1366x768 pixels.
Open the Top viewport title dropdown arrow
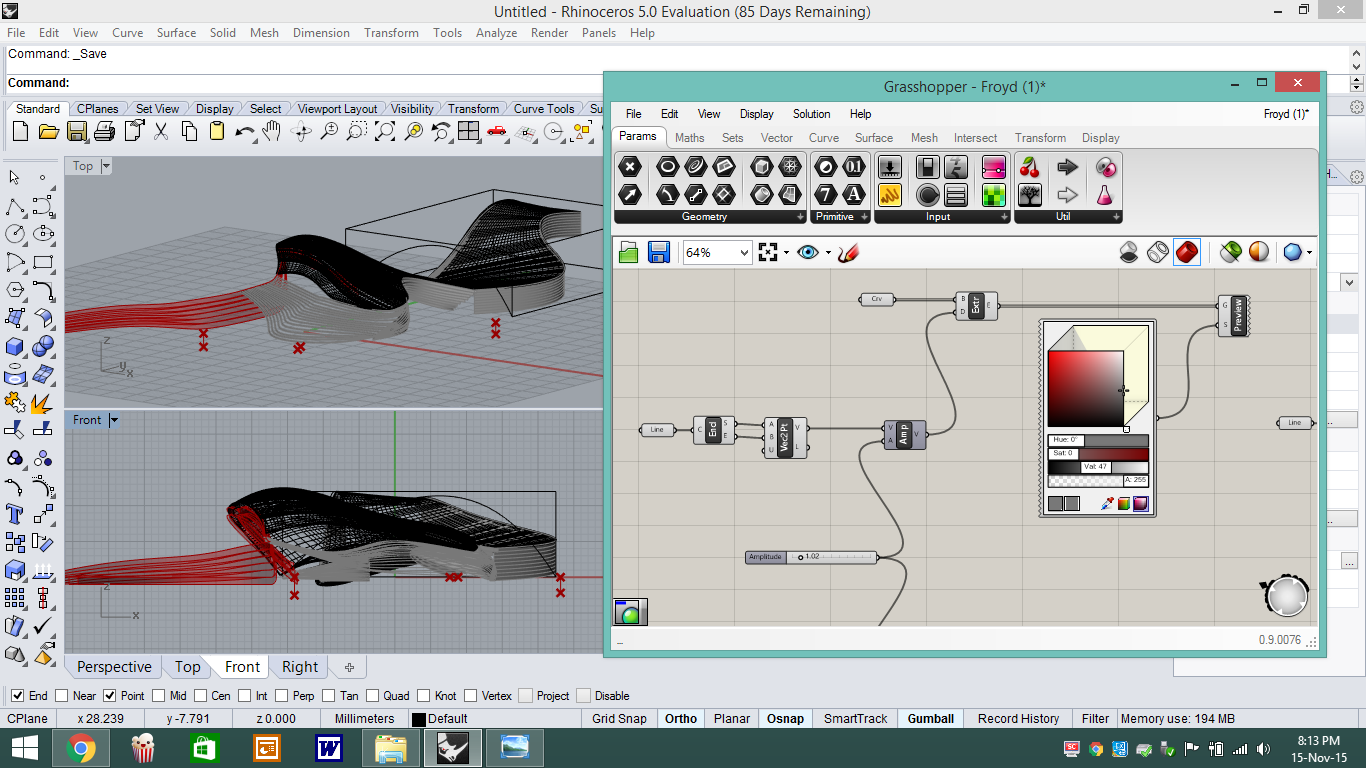pos(106,166)
